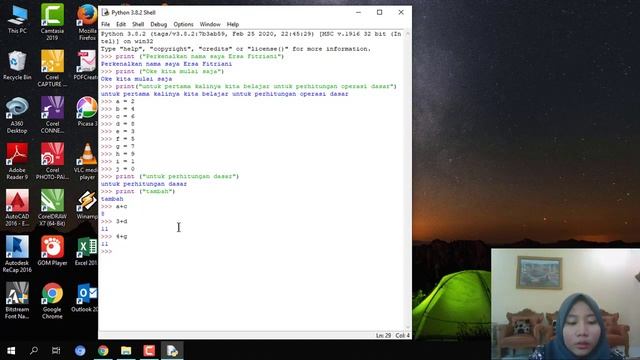Image resolution: width=640 pixels, height=360 pixels.
Task: Open AutoCAD 2016 desktop shortcut
Action: pyautogui.click(x=17, y=208)
